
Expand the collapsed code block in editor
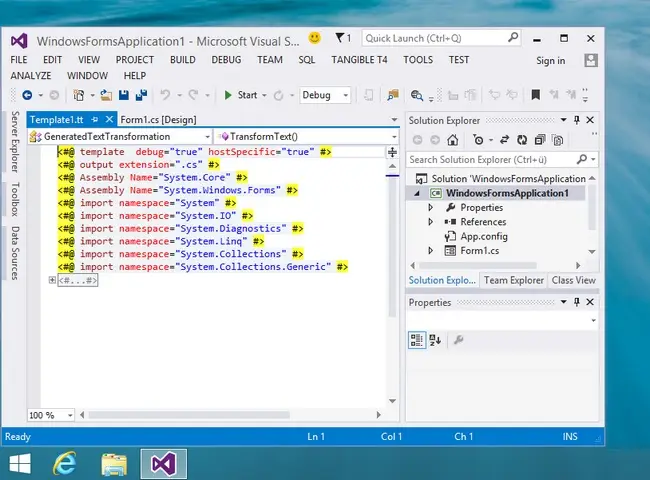[52, 281]
